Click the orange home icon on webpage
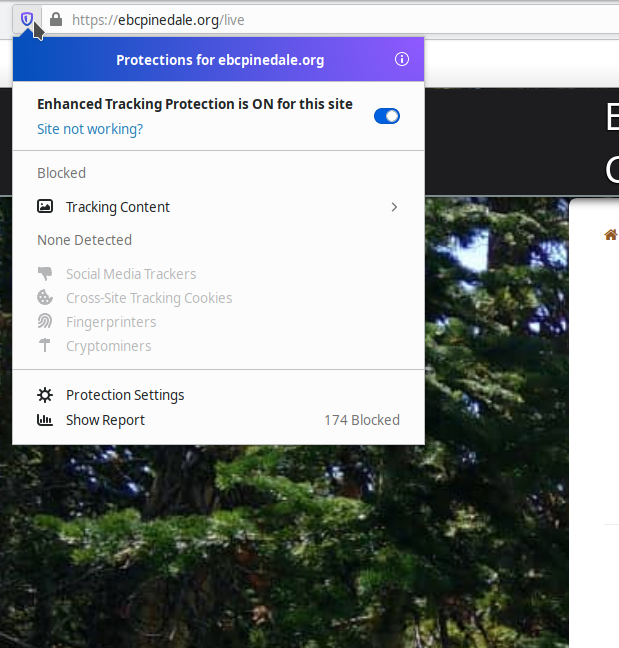The image size is (619, 648). pos(610,235)
